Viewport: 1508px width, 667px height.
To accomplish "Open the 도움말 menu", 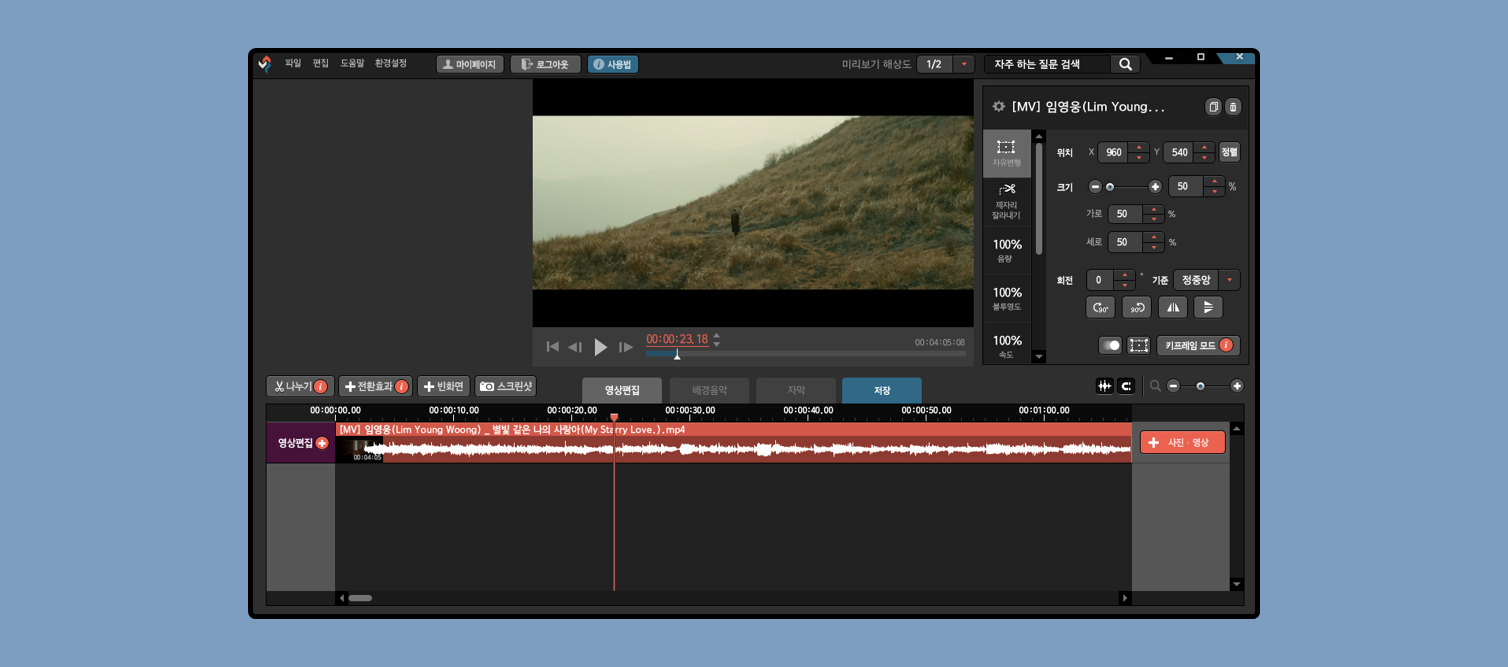I will [x=353, y=63].
